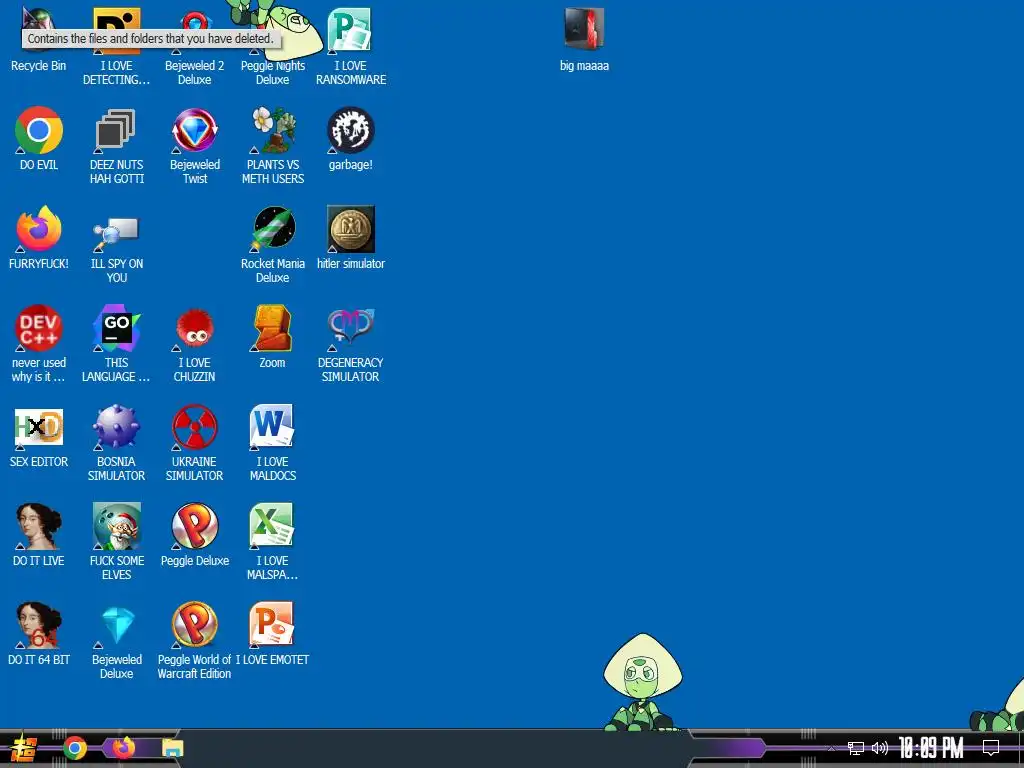
Task: Launch the Peggle Deluxe shortcut
Action: pyautogui.click(x=195, y=535)
